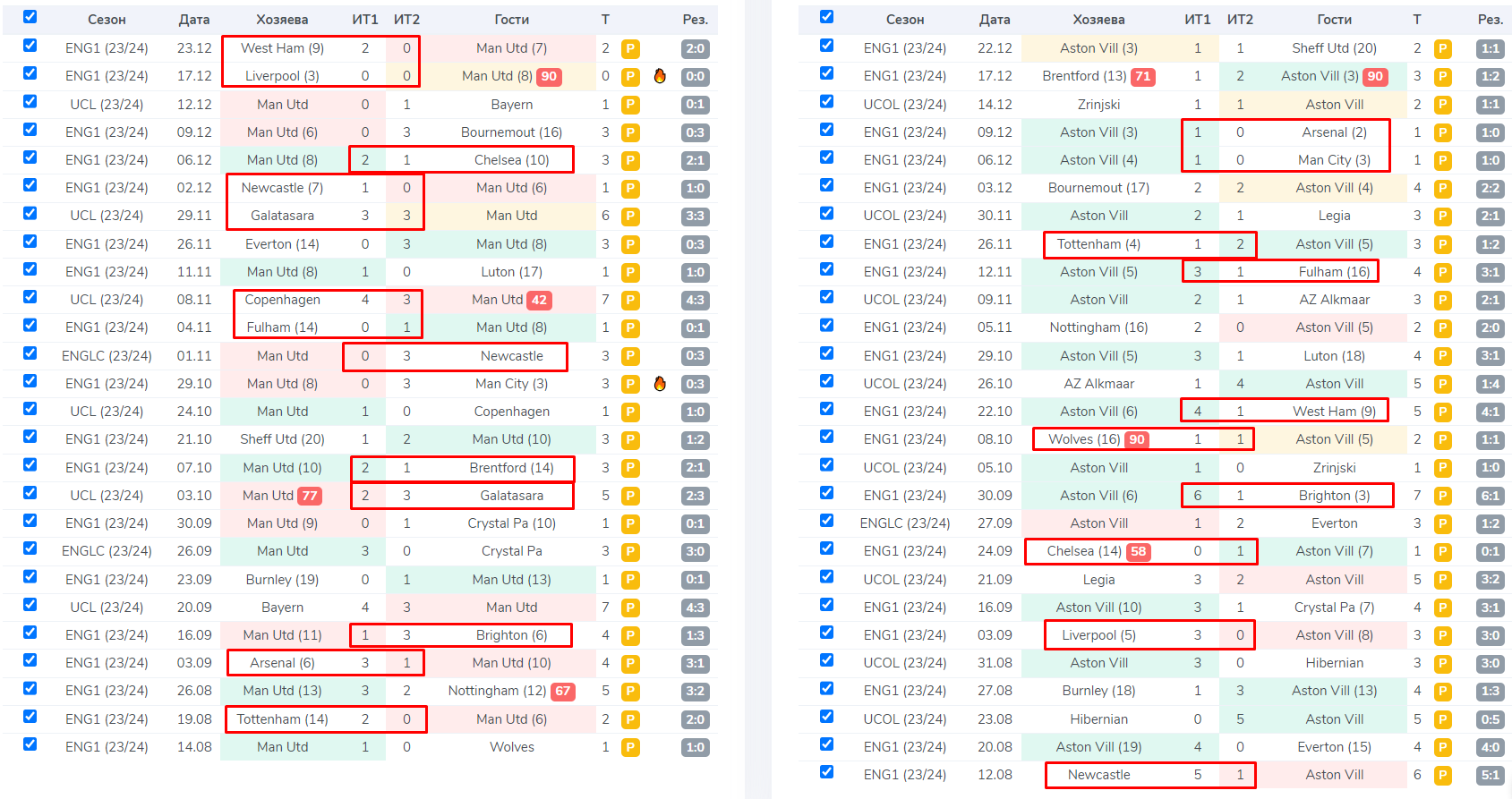Image resolution: width=1512 pixels, height=799 pixels.
Task: Select the ENGLC (23/24) season cell dated 26.09
Action: point(107,551)
